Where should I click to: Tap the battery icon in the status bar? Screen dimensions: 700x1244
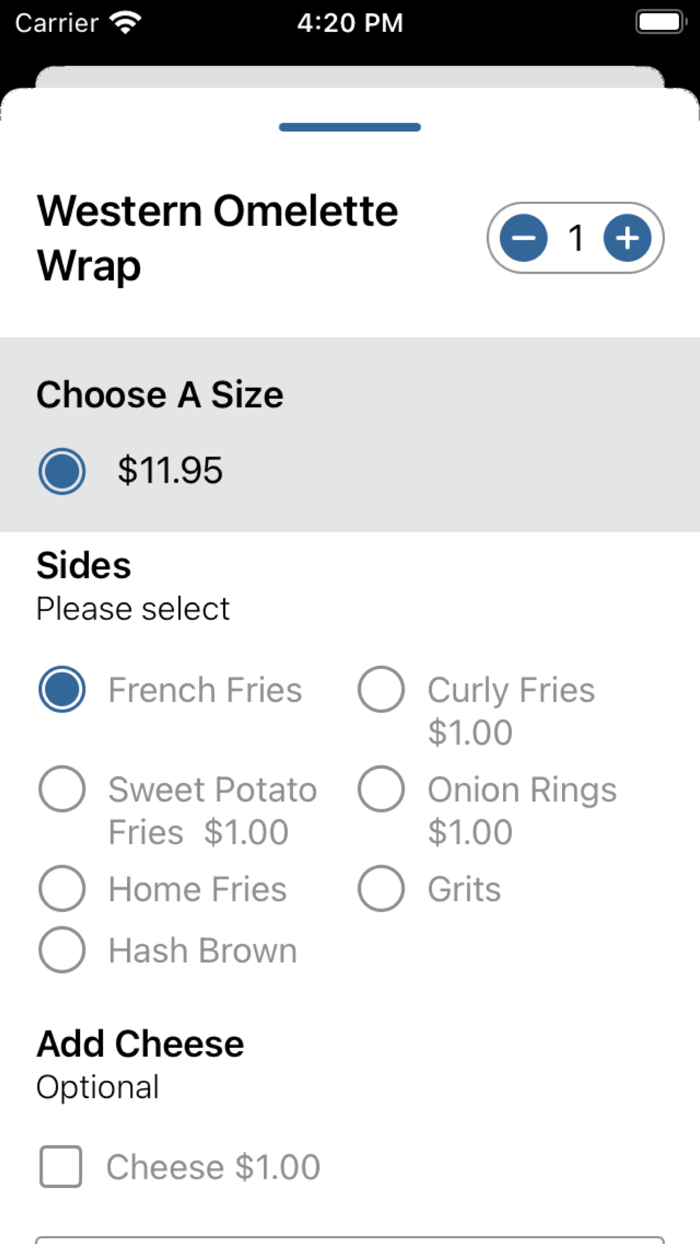[659, 21]
